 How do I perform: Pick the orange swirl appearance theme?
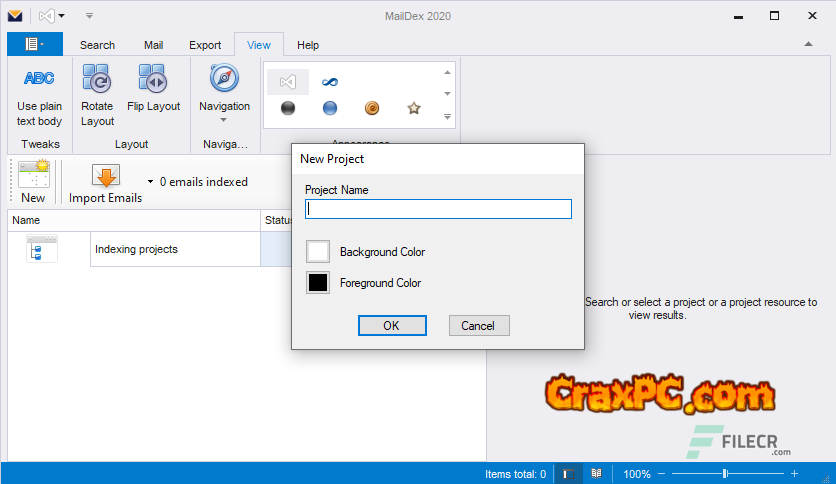click(x=372, y=108)
